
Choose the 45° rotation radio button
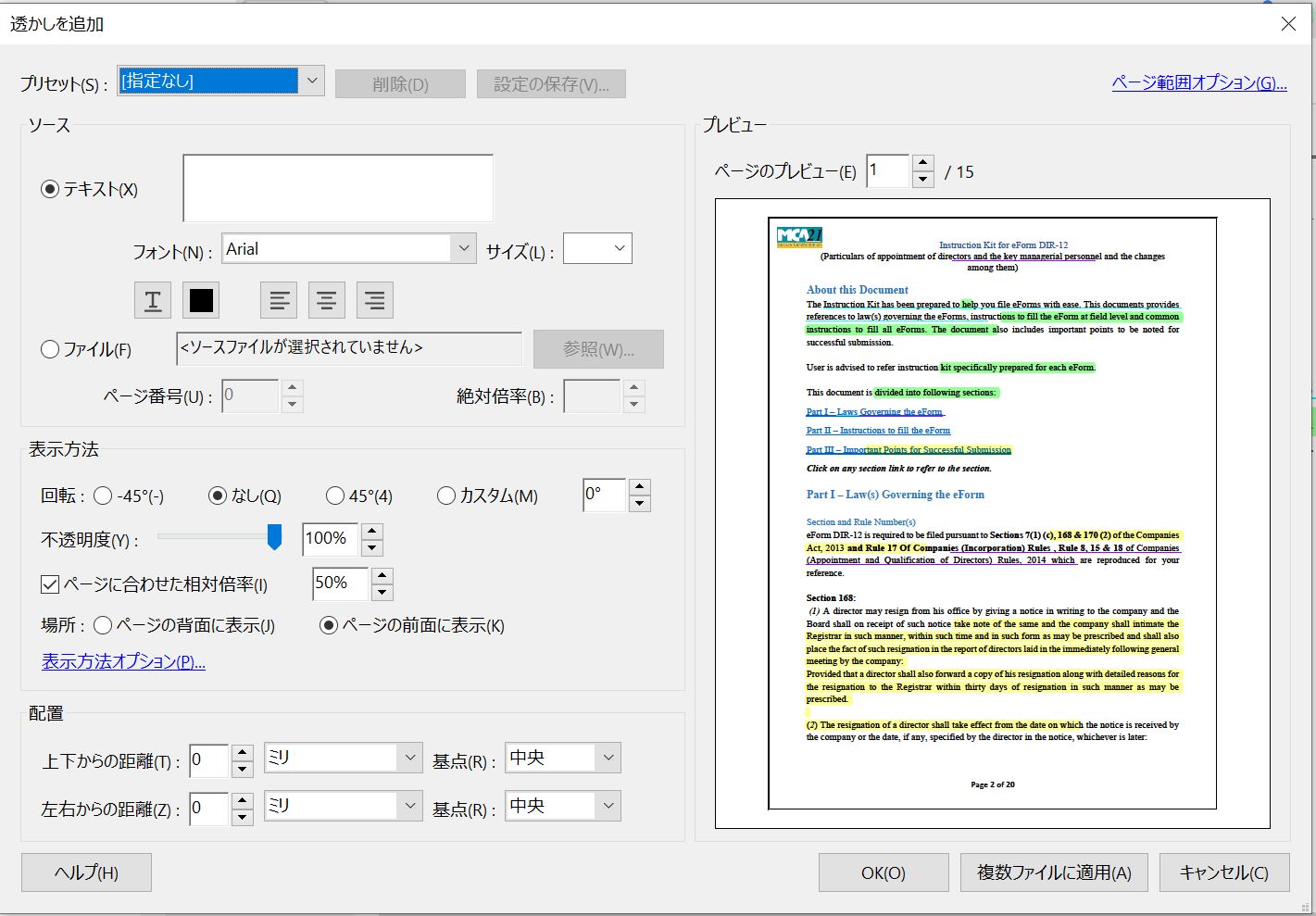[335, 496]
